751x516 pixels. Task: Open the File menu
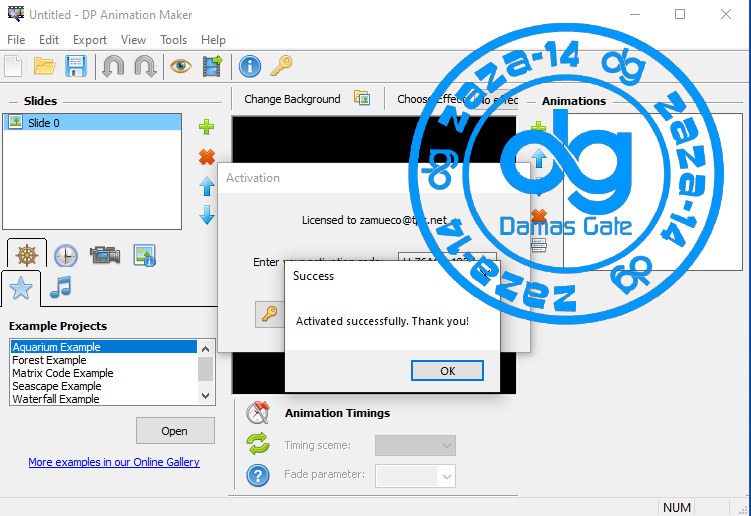[16, 40]
